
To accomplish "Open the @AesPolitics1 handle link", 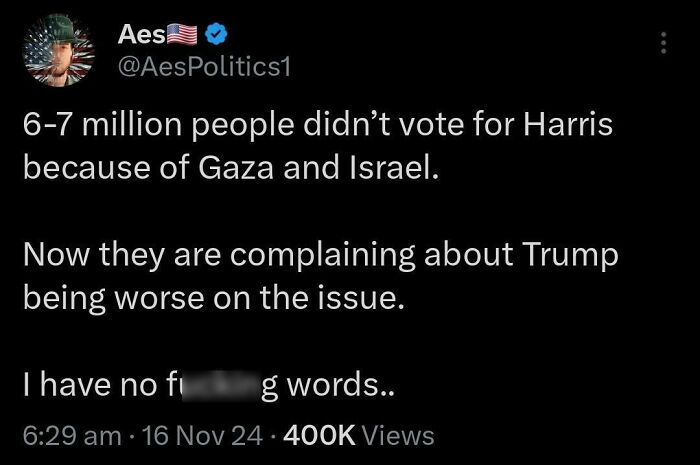I will point(203,66).
